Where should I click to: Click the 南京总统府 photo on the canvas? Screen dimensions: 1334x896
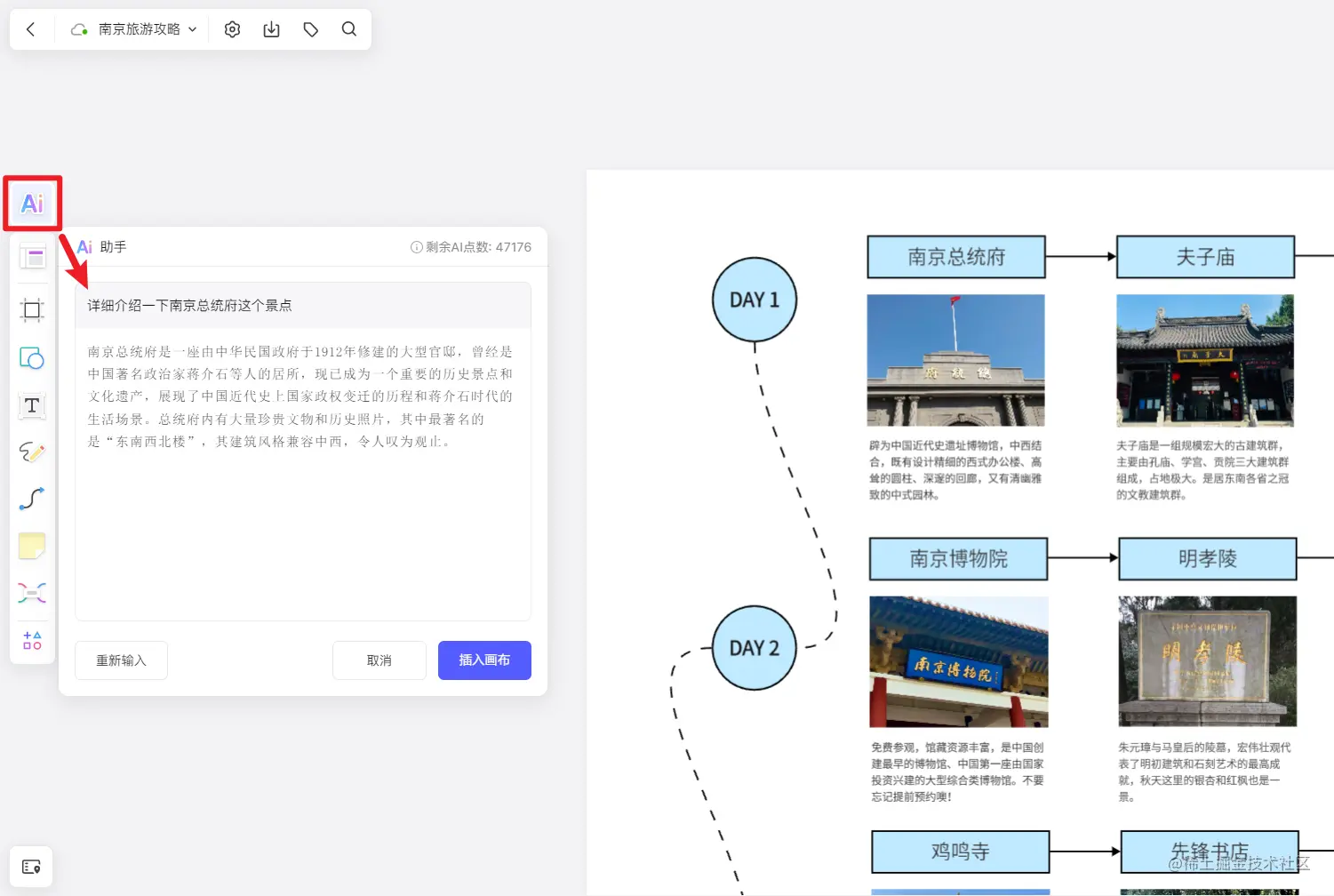coord(955,360)
